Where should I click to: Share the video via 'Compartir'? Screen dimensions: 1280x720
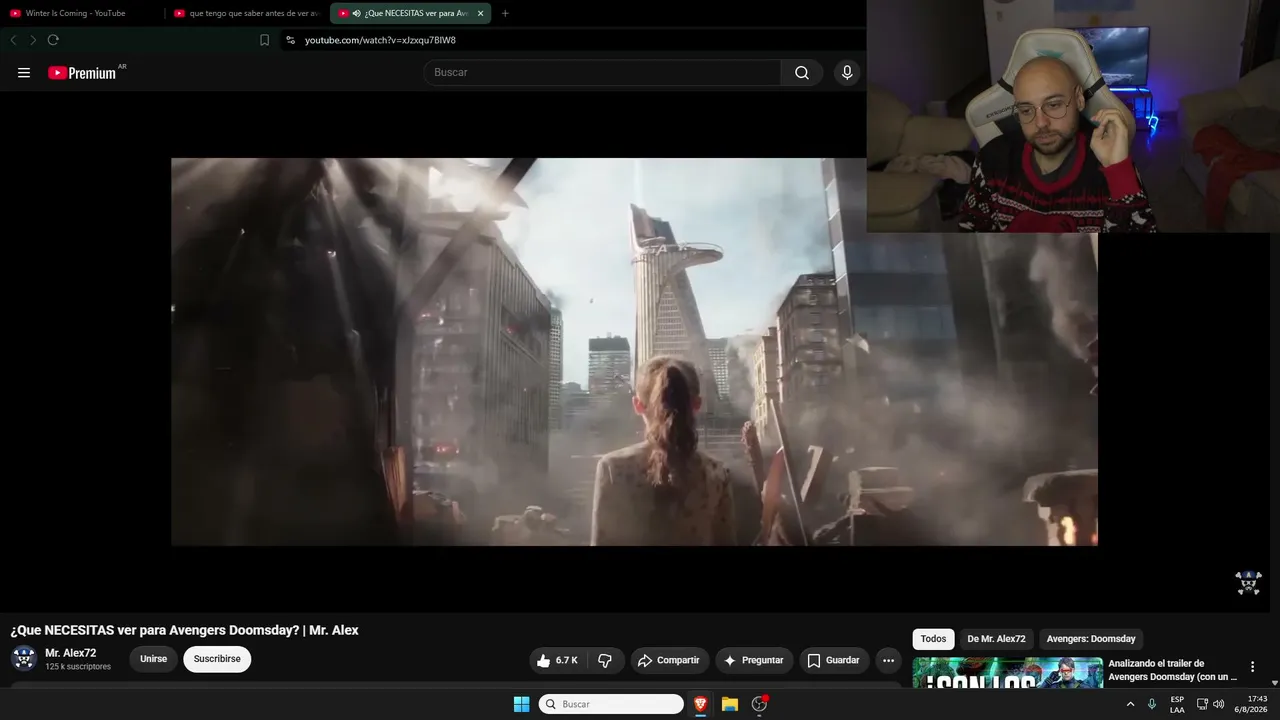point(669,660)
